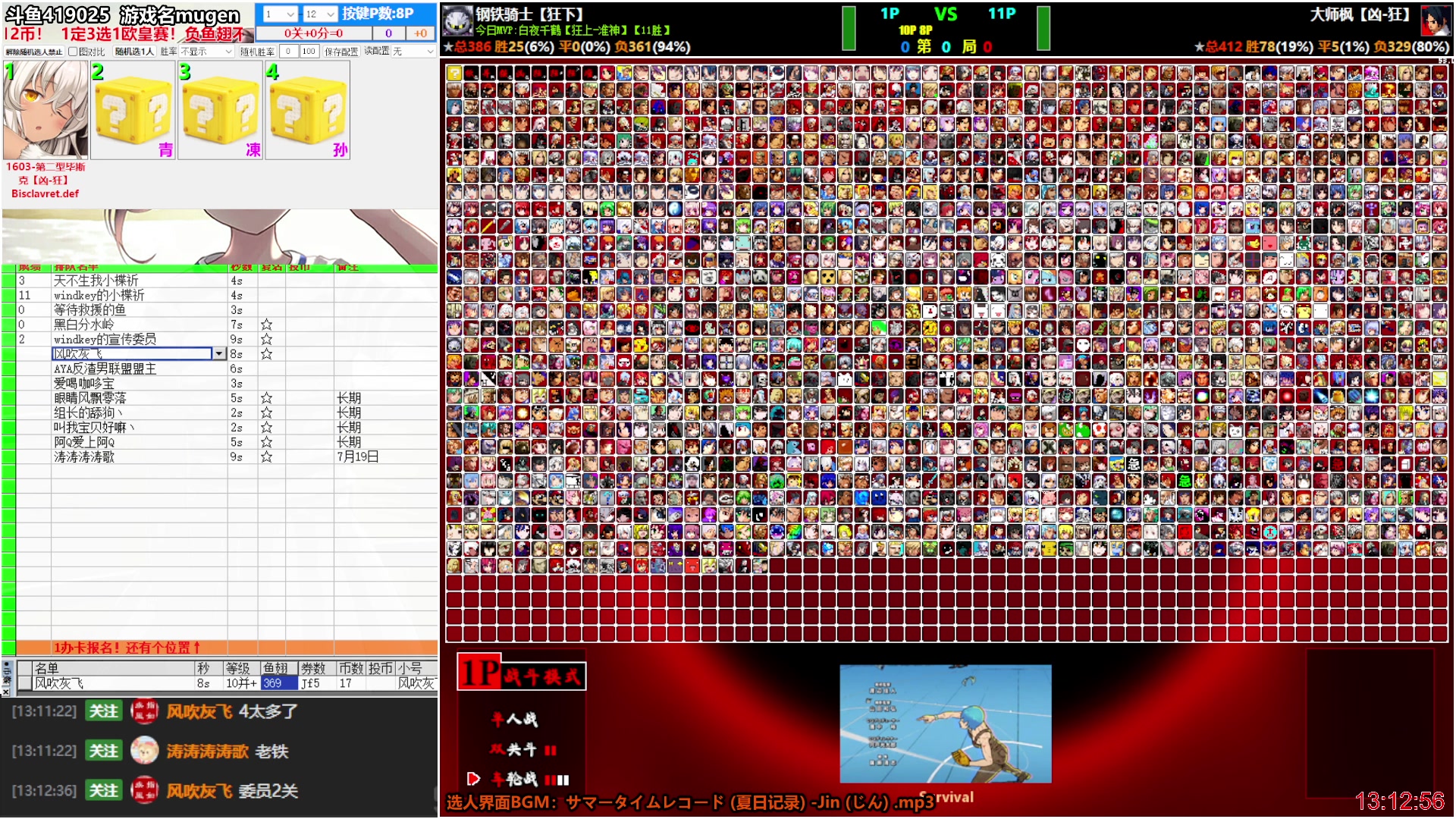The image size is (1456, 819).
Task: Select mystery box slot 2 labeled 青
Action: pyautogui.click(x=133, y=111)
